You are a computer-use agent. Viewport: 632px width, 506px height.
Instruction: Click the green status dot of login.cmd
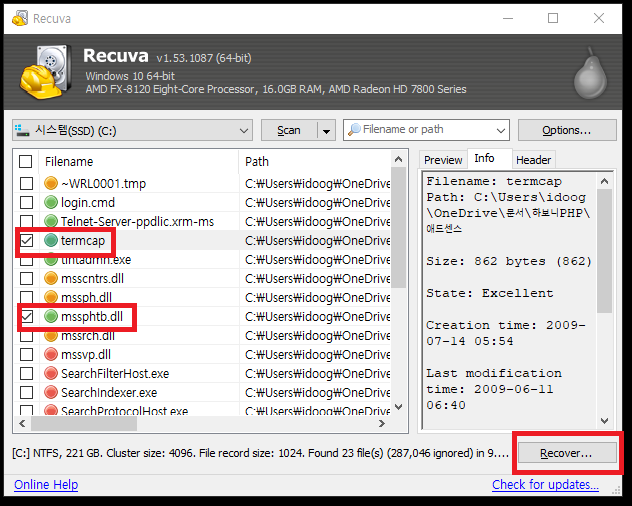(x=51, y=202)
